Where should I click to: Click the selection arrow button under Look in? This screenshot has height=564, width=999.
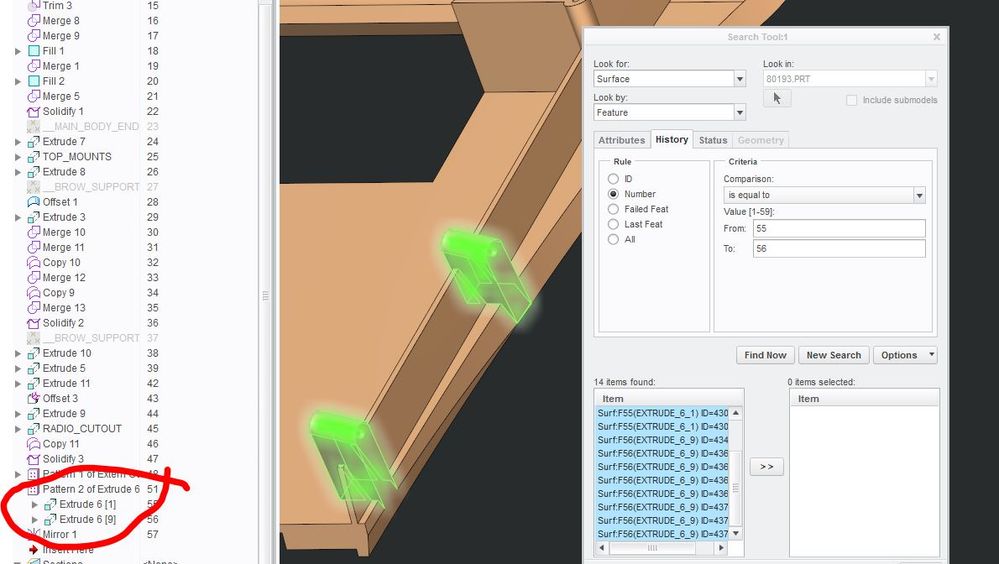tap(777, 98)
